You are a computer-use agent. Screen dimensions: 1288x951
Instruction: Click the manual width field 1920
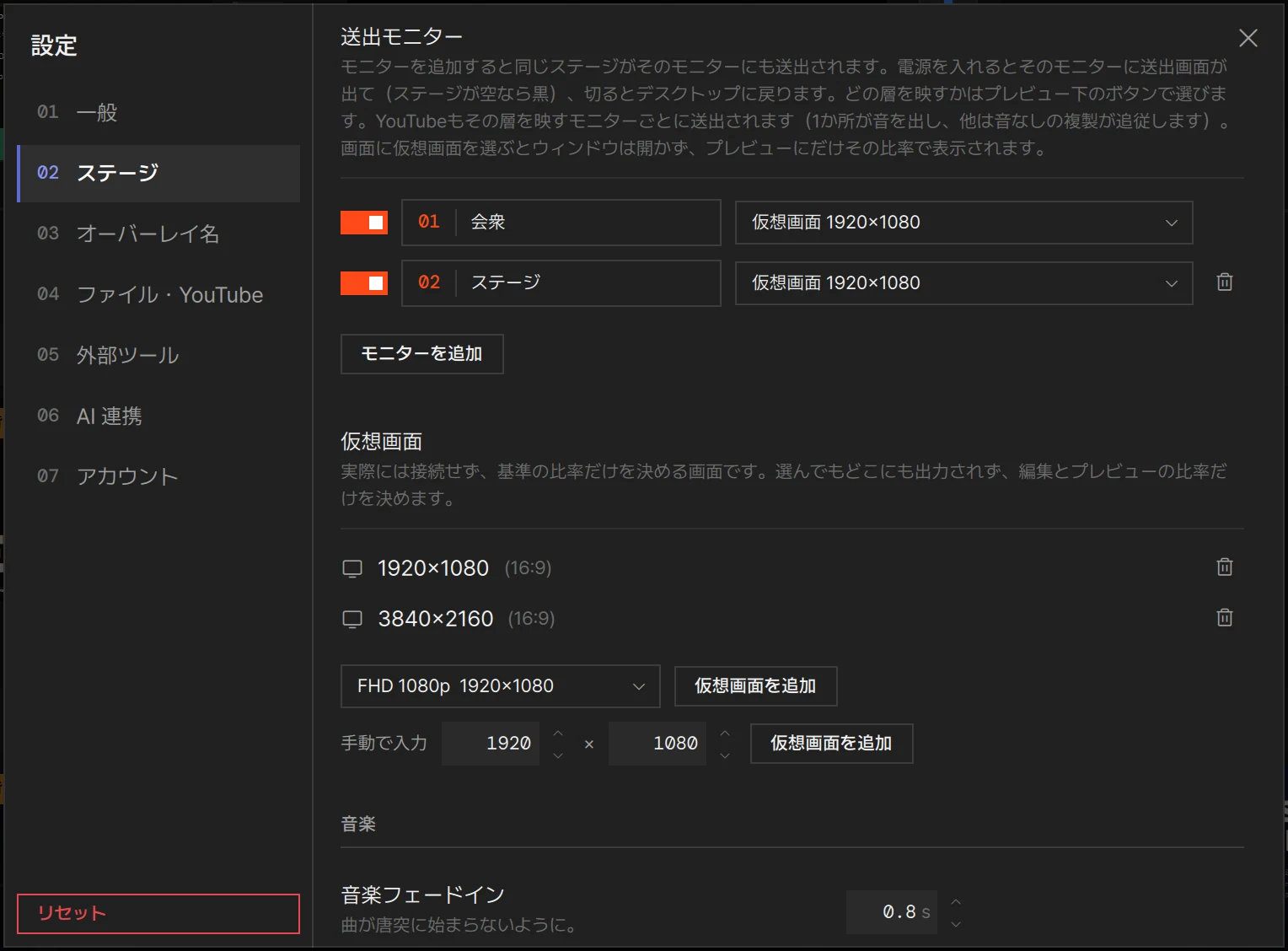pyautogui.click(x=491, y=744)
